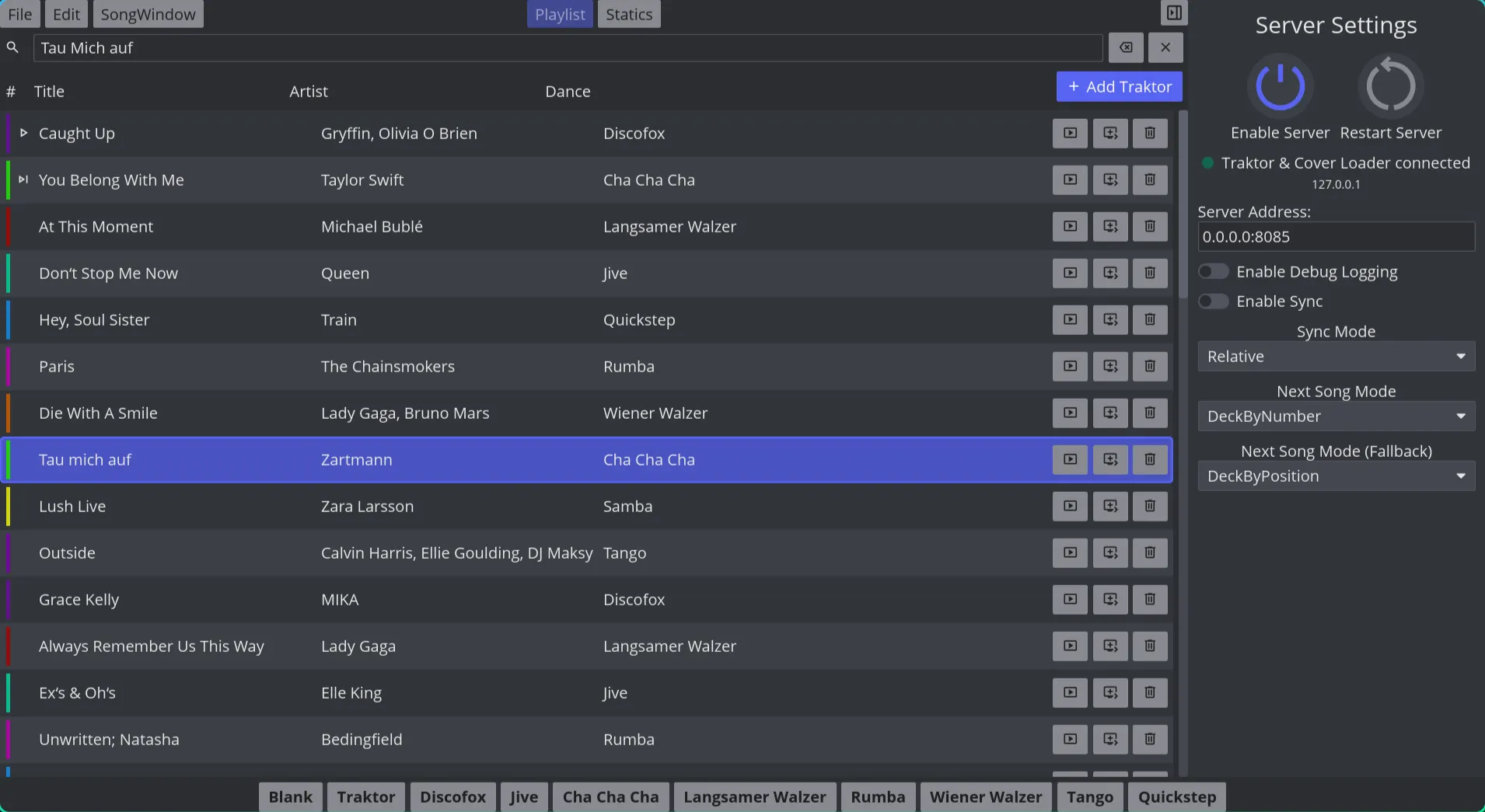This screenshot has width=1485, height=812.
Task: Click the Add Traktor button
Action: [x=1120, y=86]
